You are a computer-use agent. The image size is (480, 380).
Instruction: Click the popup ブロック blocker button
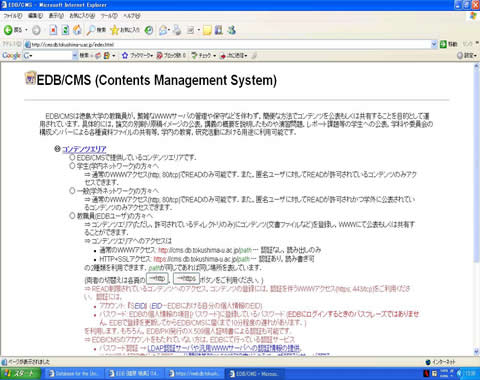coord(171,56)
